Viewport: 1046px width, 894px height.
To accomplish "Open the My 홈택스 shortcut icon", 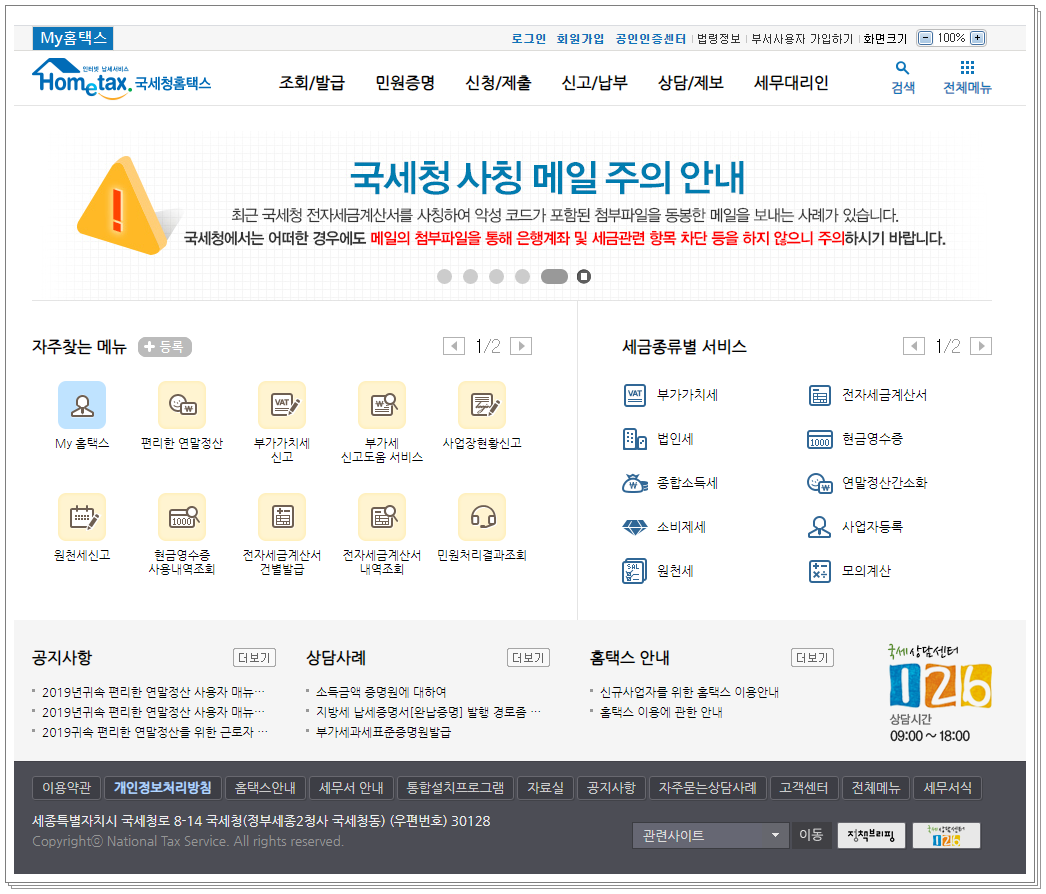I will coord(82,404).
